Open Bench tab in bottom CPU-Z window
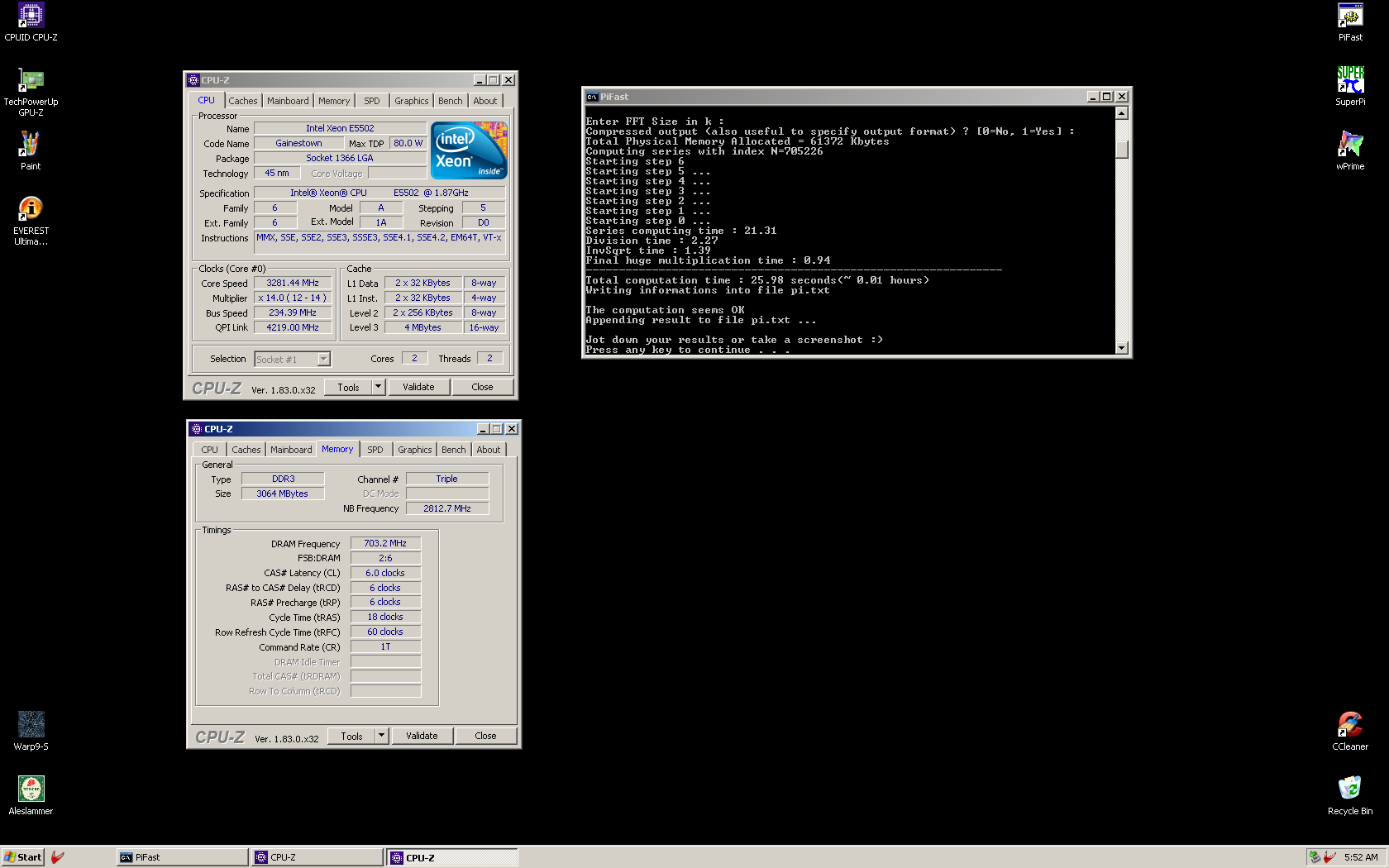 [x=454, y=450]
